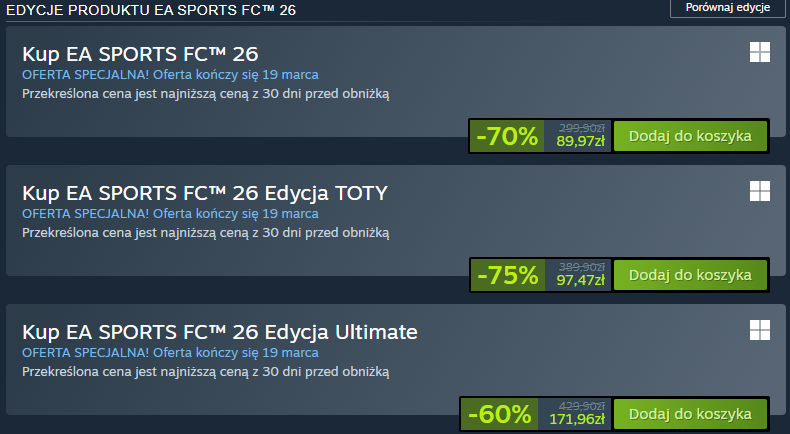Click the -60% discount badge
Screen dimensions: 790x434
coord(498,413)
